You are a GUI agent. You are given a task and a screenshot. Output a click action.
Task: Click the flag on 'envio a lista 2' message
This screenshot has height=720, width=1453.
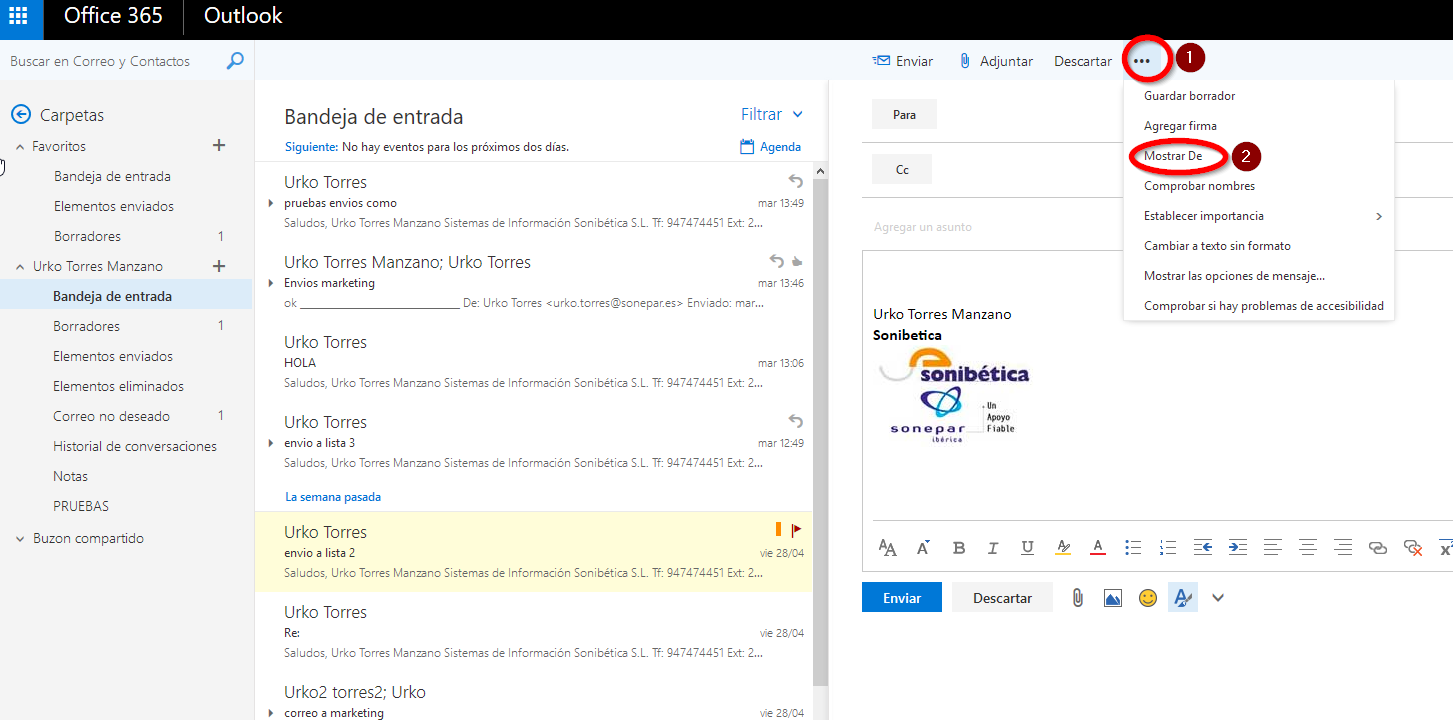[x=796, y=531]
